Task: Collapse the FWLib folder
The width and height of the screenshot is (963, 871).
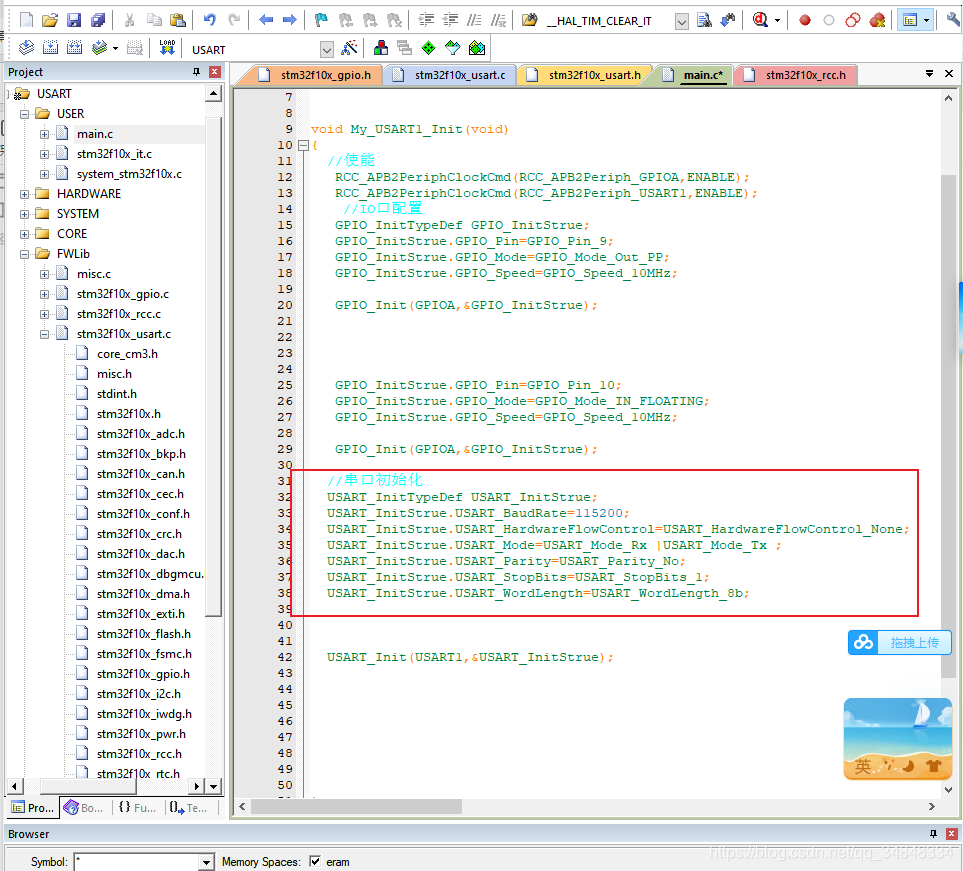Action: (25, 254)
